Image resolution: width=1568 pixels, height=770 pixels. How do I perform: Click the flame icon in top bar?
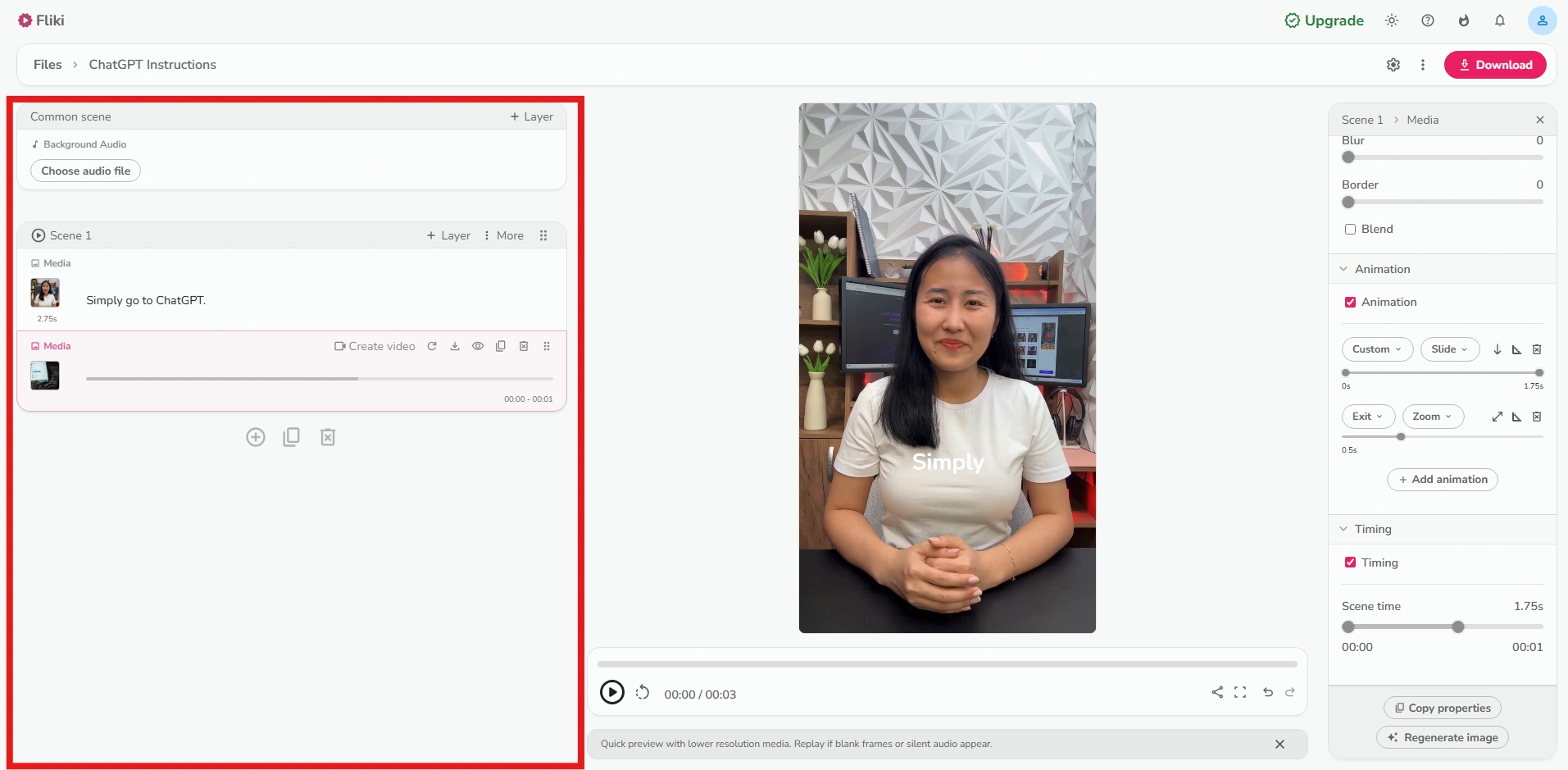pyautogui.click(x=1464, y=21)
